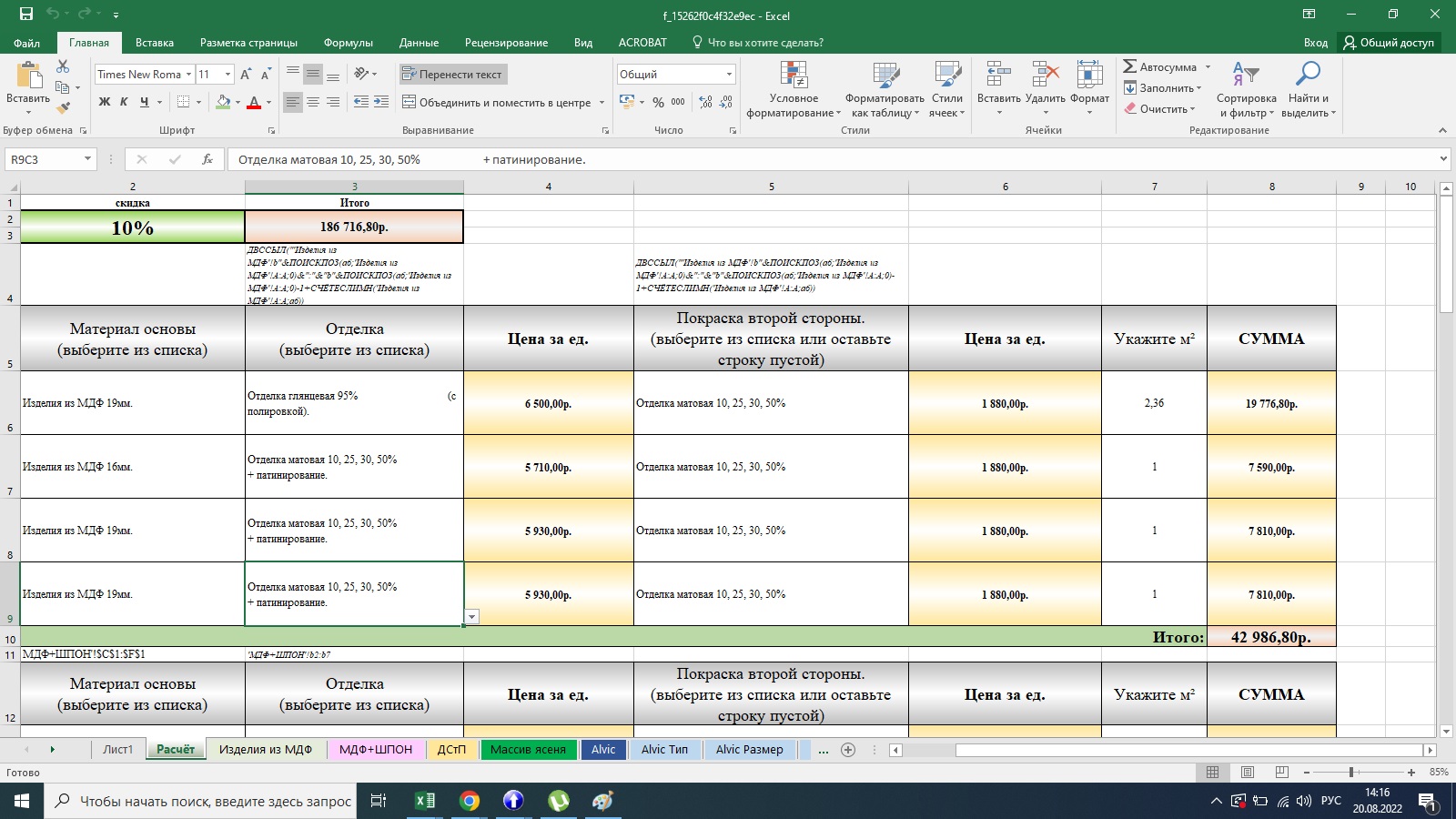Open Chrome from the taskbar
1456x819 pixels.
click(x=470, y=801)
